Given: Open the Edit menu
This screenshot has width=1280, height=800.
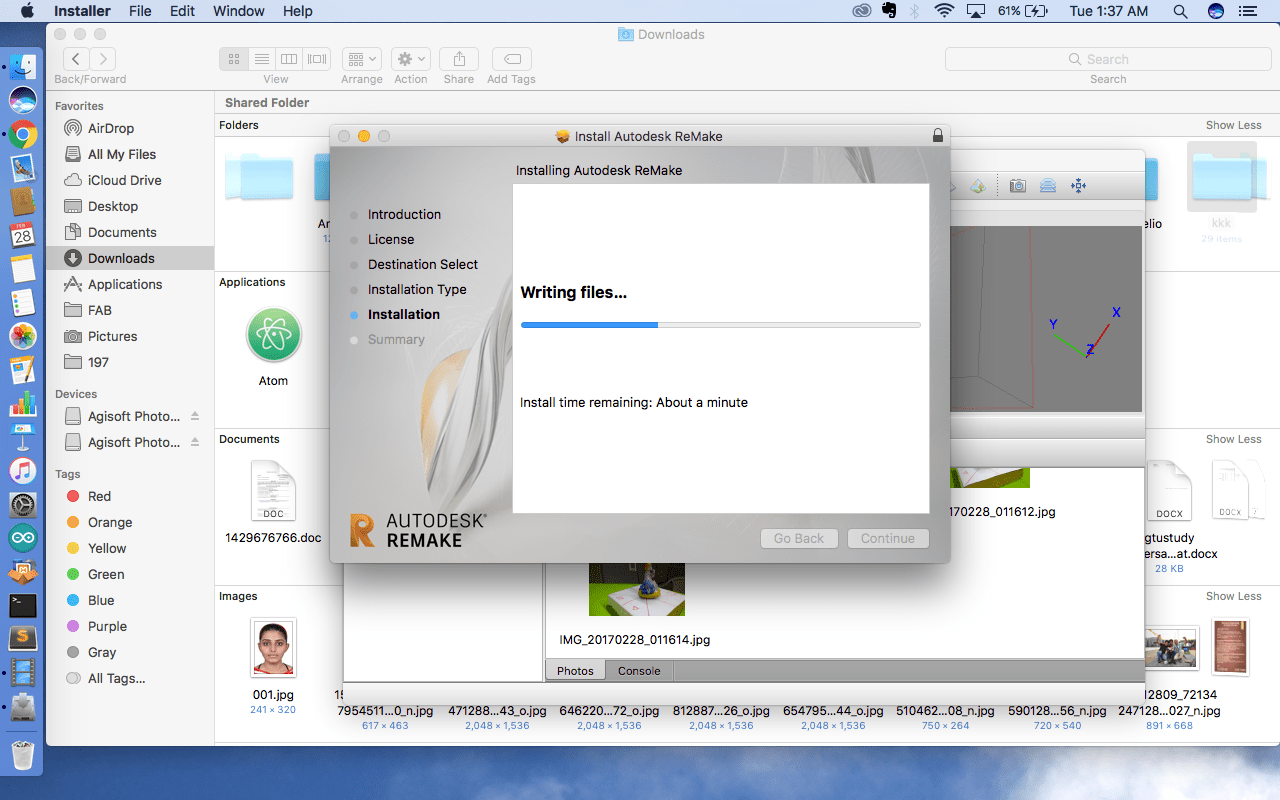Looking at the screenshot, I should (x=182, y=11).
